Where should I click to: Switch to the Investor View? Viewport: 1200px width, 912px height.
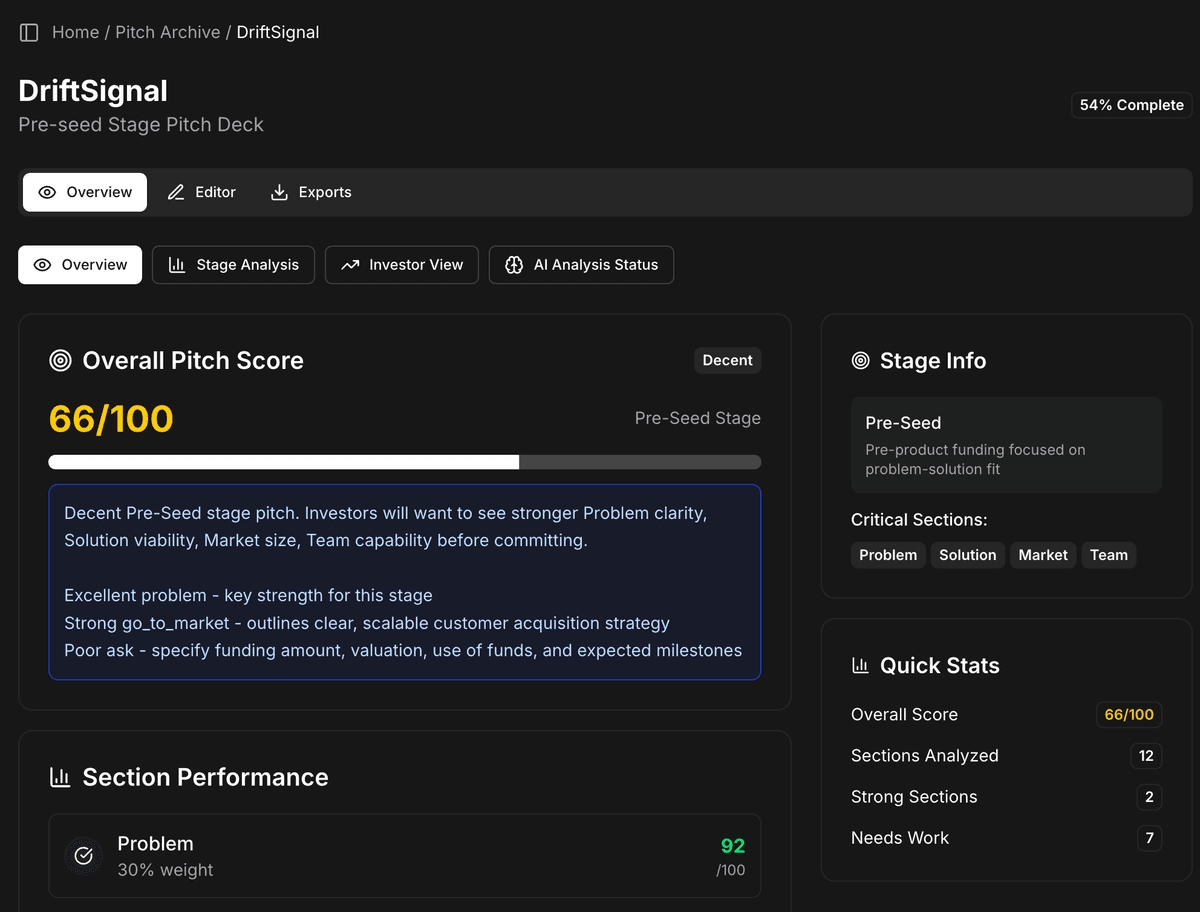coord(401,264)
